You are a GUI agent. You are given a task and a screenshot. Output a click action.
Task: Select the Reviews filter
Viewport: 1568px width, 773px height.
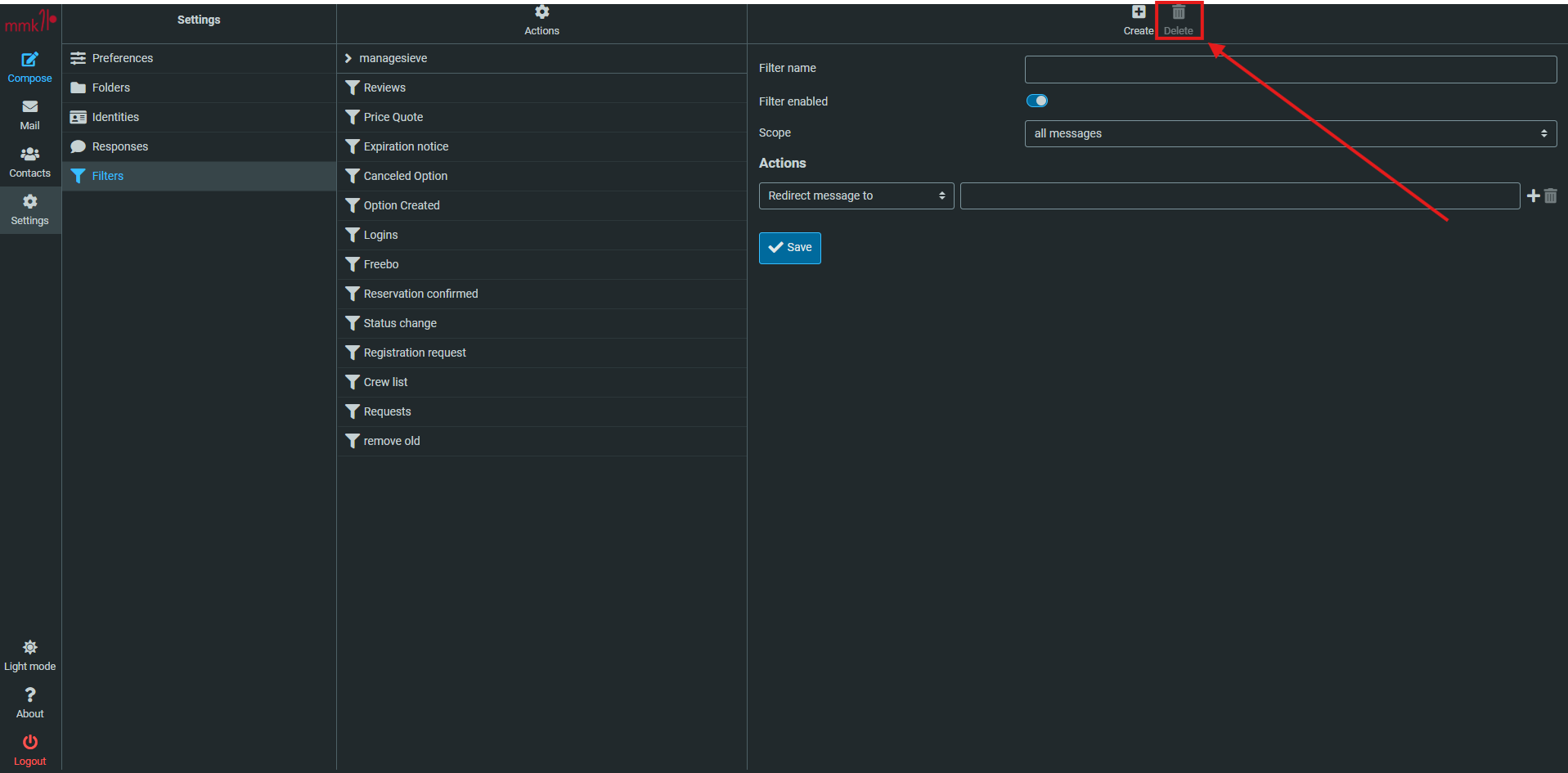tap(541, 88)
